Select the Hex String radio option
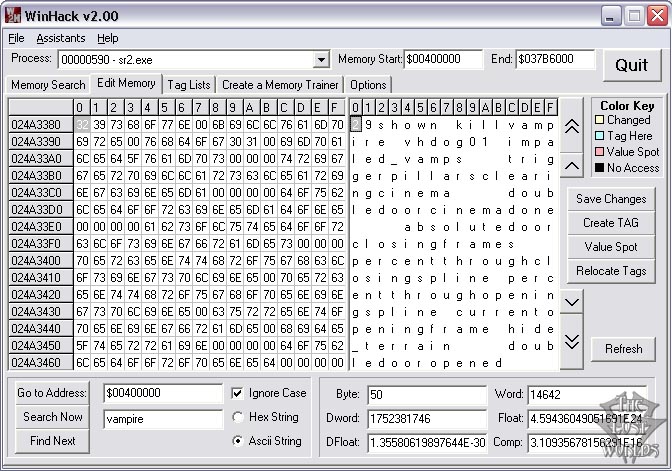Screen dimensions: 672x471 click(x=237, y=417)
